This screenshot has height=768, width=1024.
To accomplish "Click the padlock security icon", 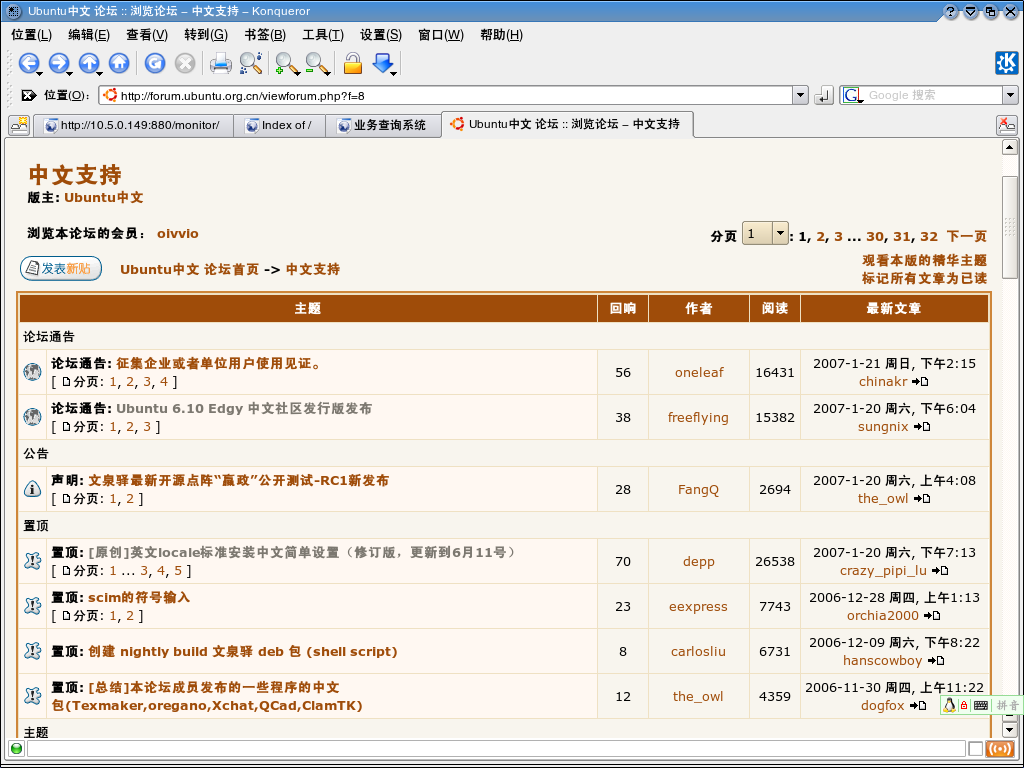I will (353, 63).
